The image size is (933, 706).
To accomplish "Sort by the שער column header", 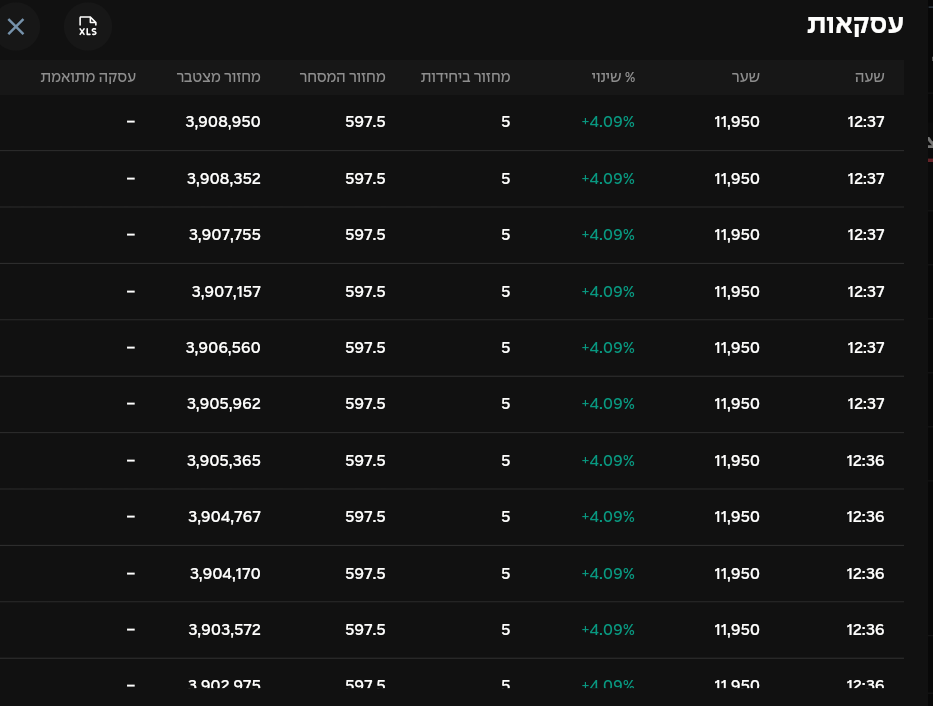I will [746, 77].
